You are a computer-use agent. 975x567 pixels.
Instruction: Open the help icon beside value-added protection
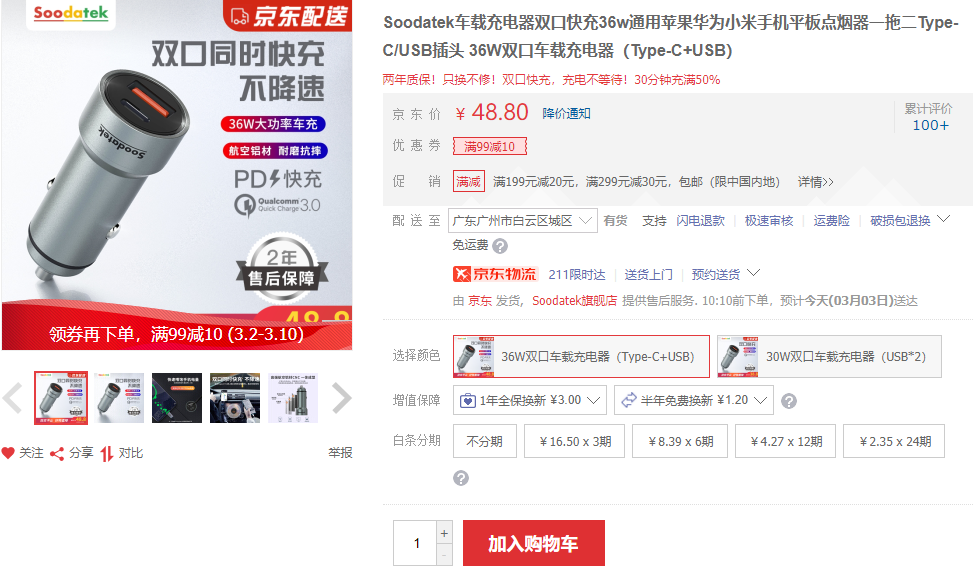tap(788, 401)
